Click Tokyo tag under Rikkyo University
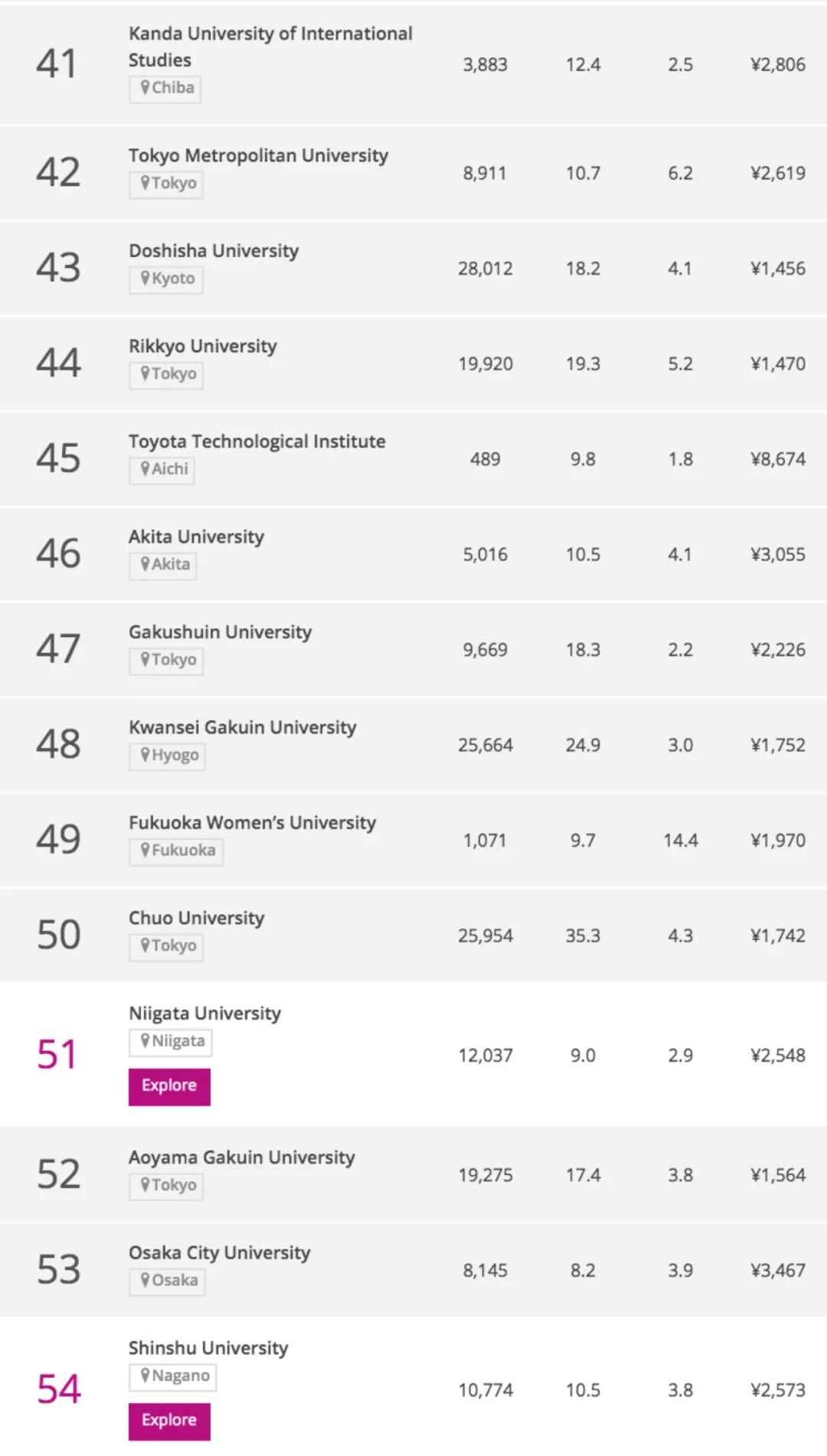Image resolution: width=827 pixels, height=1456 pixels. tap(166, 374)
